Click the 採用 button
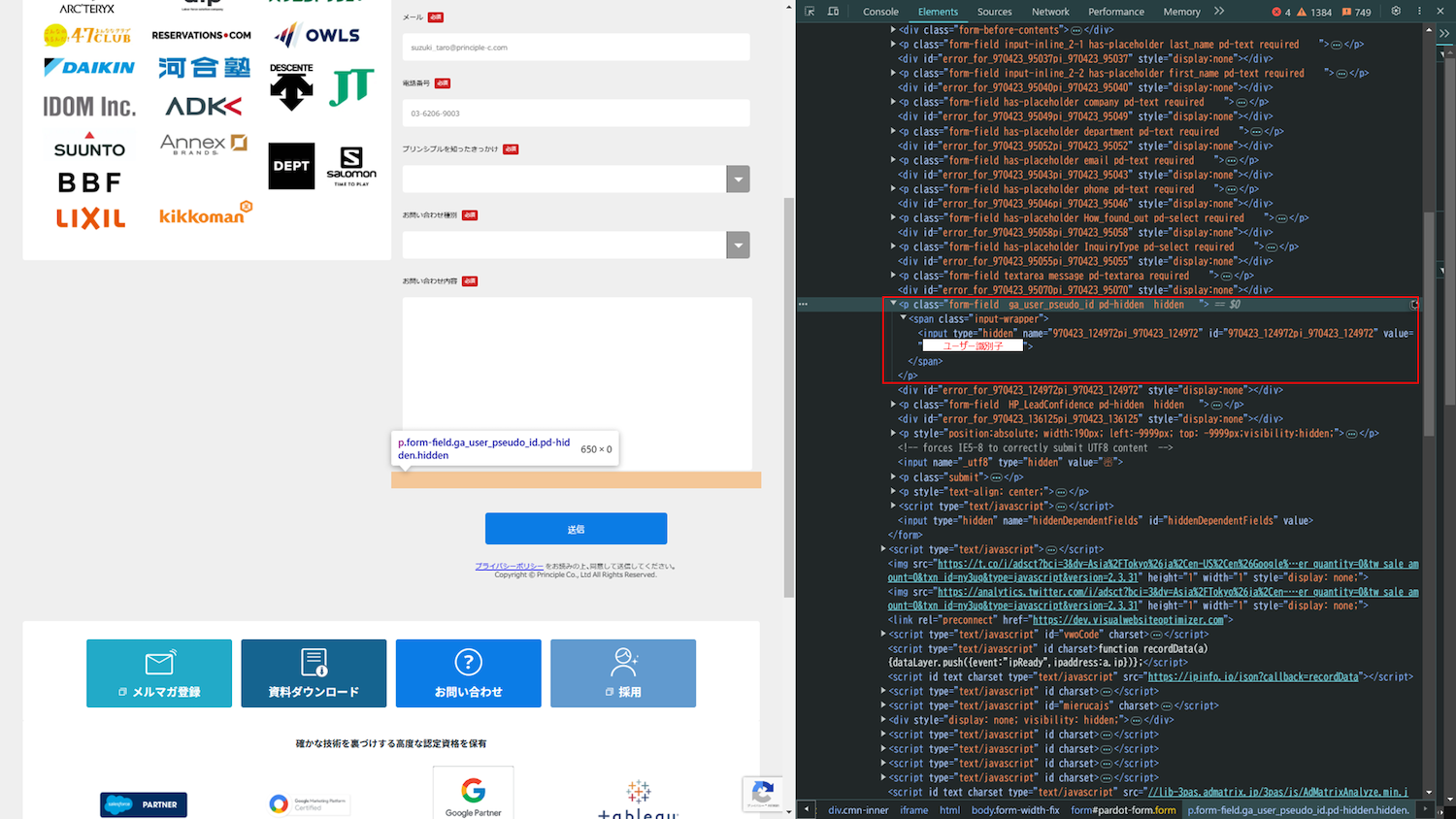 click(623, 673)
